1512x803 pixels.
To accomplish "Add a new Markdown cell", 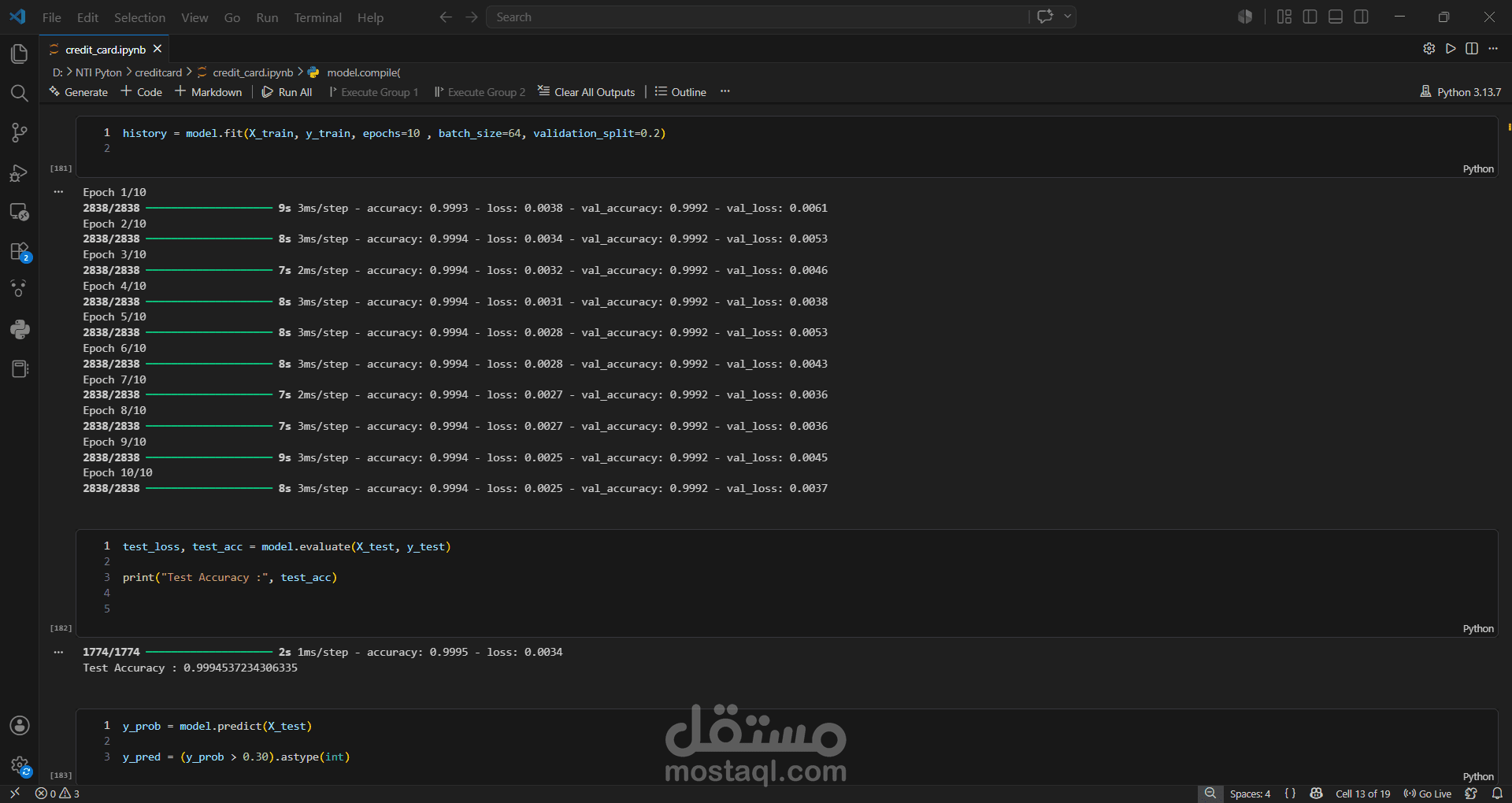I will pos(209,92).
